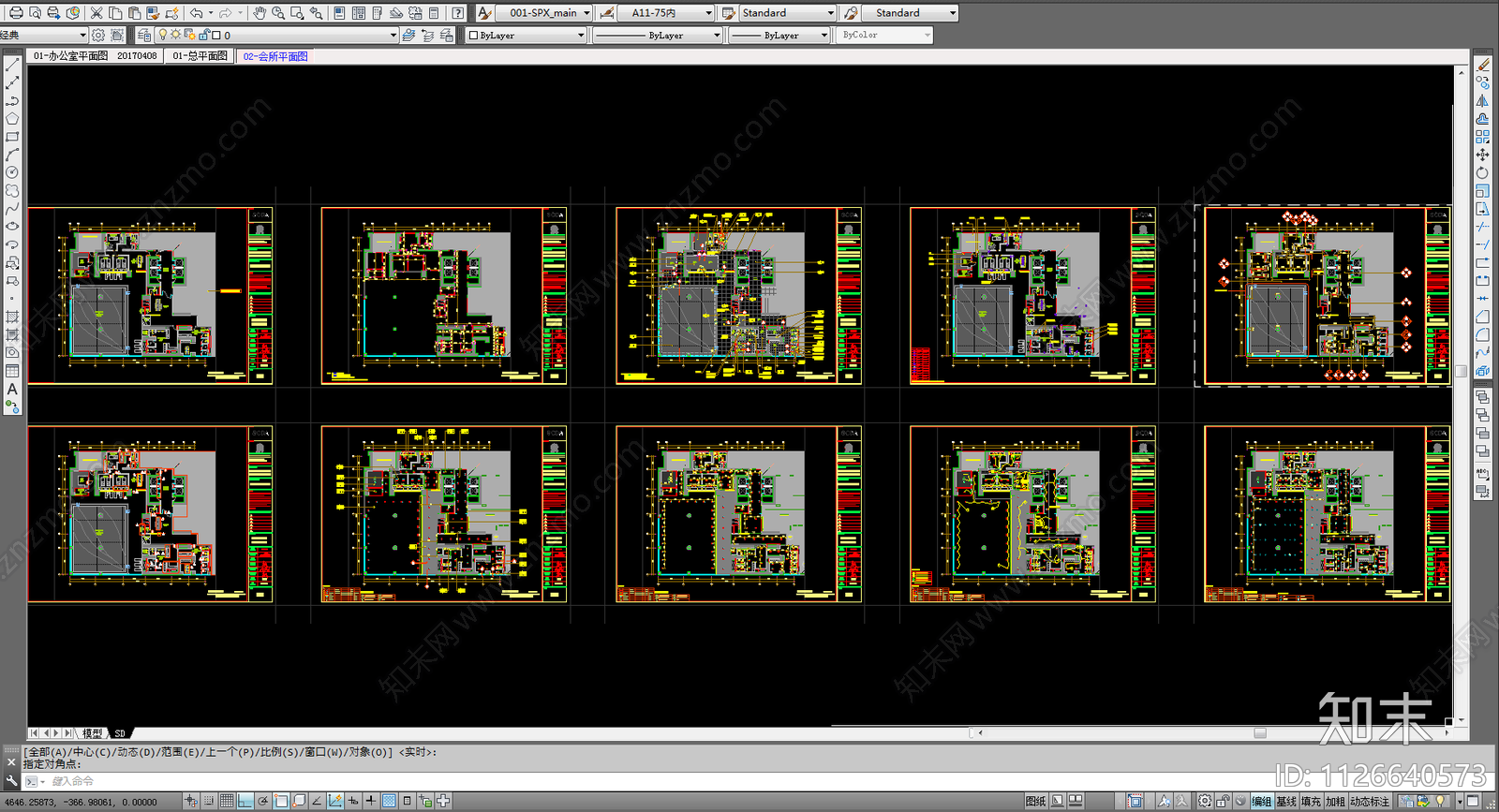Click the 图纸 paper space button
1499x812 pixels.
(1035, 802)
